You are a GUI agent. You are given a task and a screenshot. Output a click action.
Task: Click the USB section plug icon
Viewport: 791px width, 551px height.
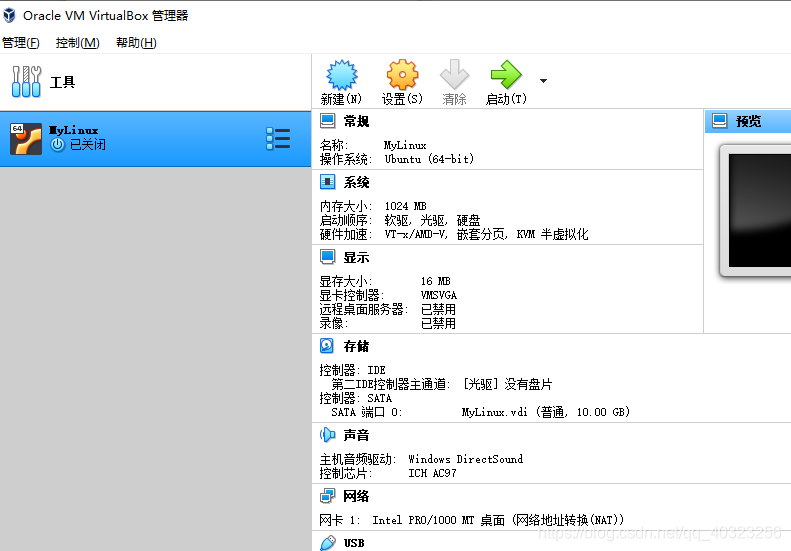[x=328, y=543]
